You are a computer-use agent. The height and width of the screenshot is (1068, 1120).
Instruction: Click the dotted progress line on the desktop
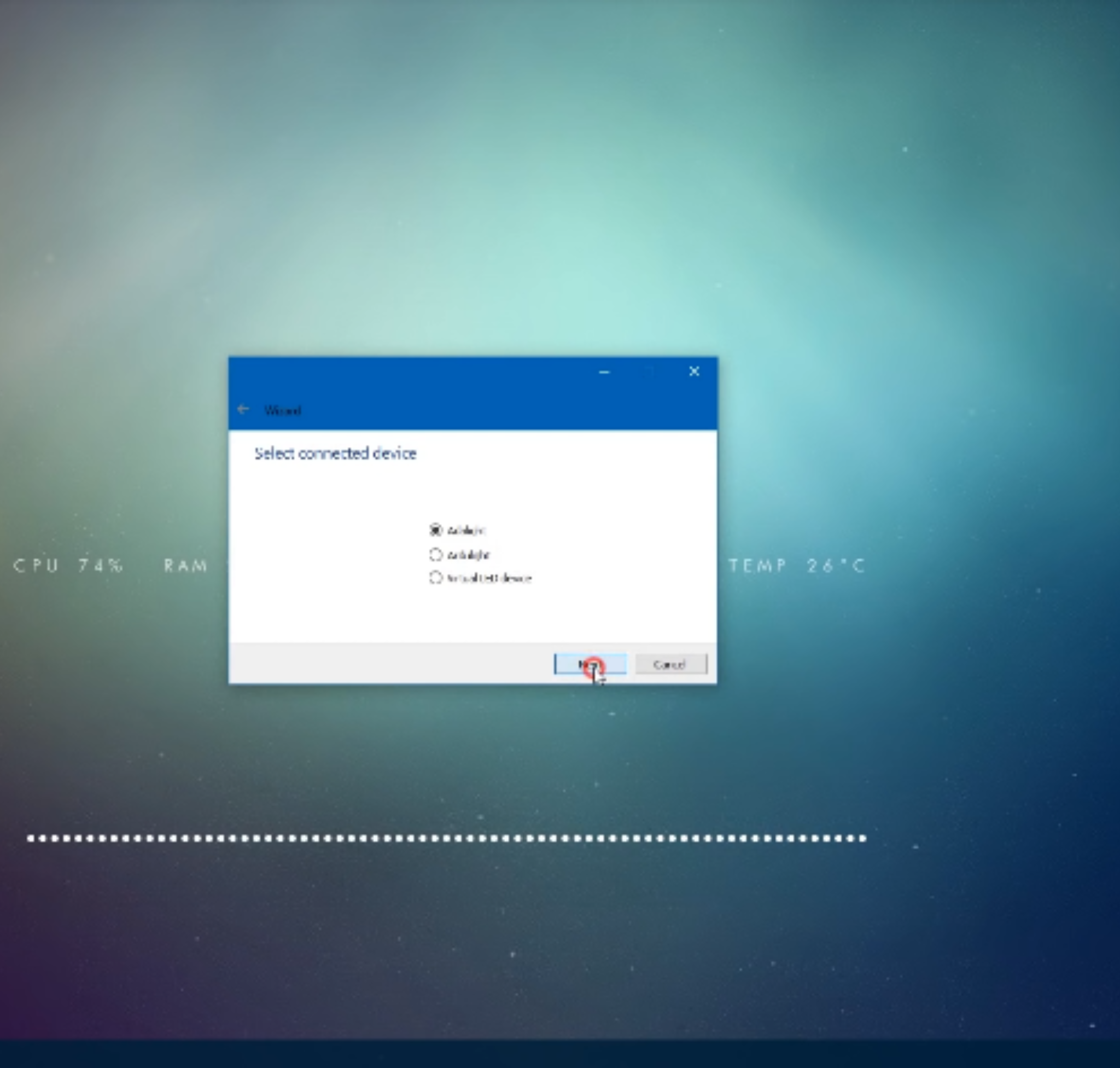click(x=444, y=838)
